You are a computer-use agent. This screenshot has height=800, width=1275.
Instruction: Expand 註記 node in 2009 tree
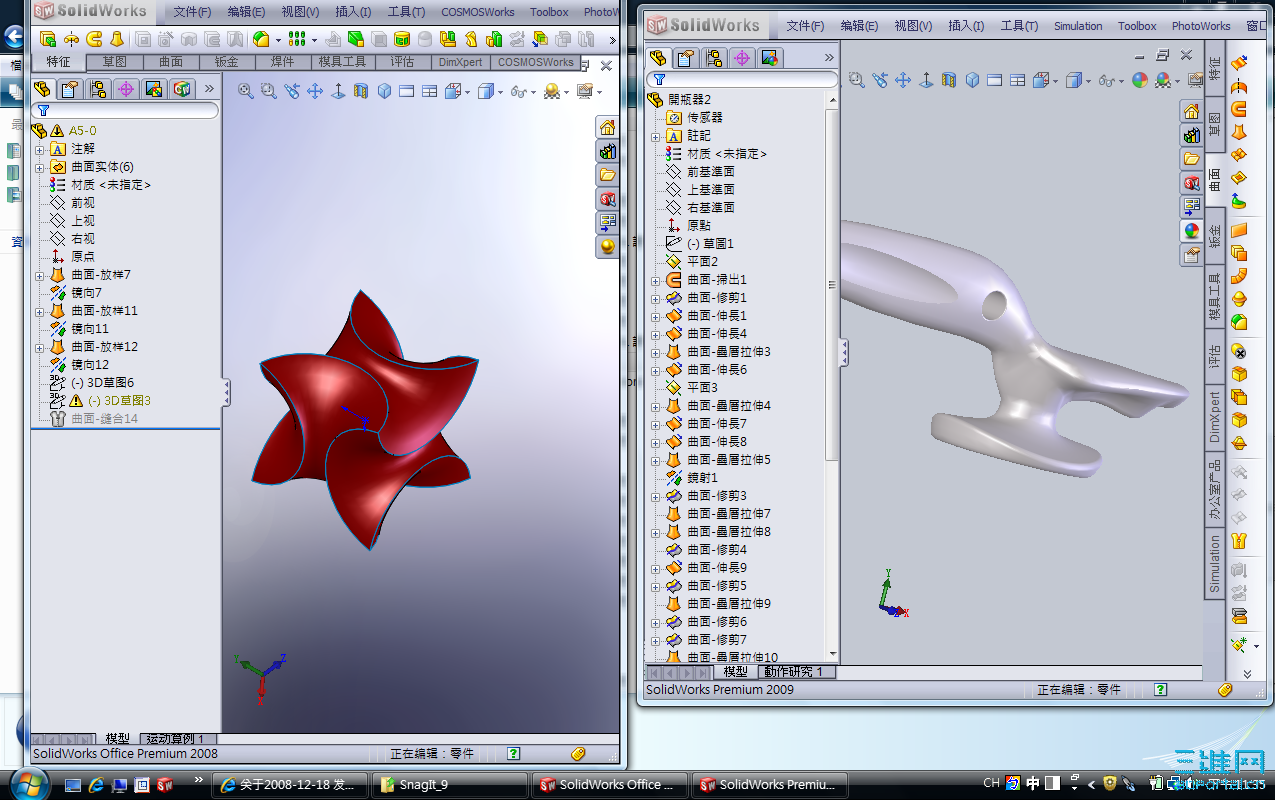click(656, 136)
